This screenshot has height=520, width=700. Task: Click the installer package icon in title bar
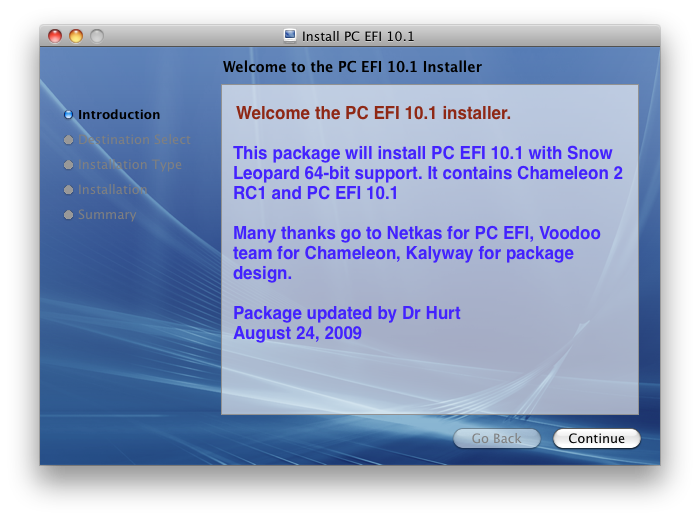[290, 36]
